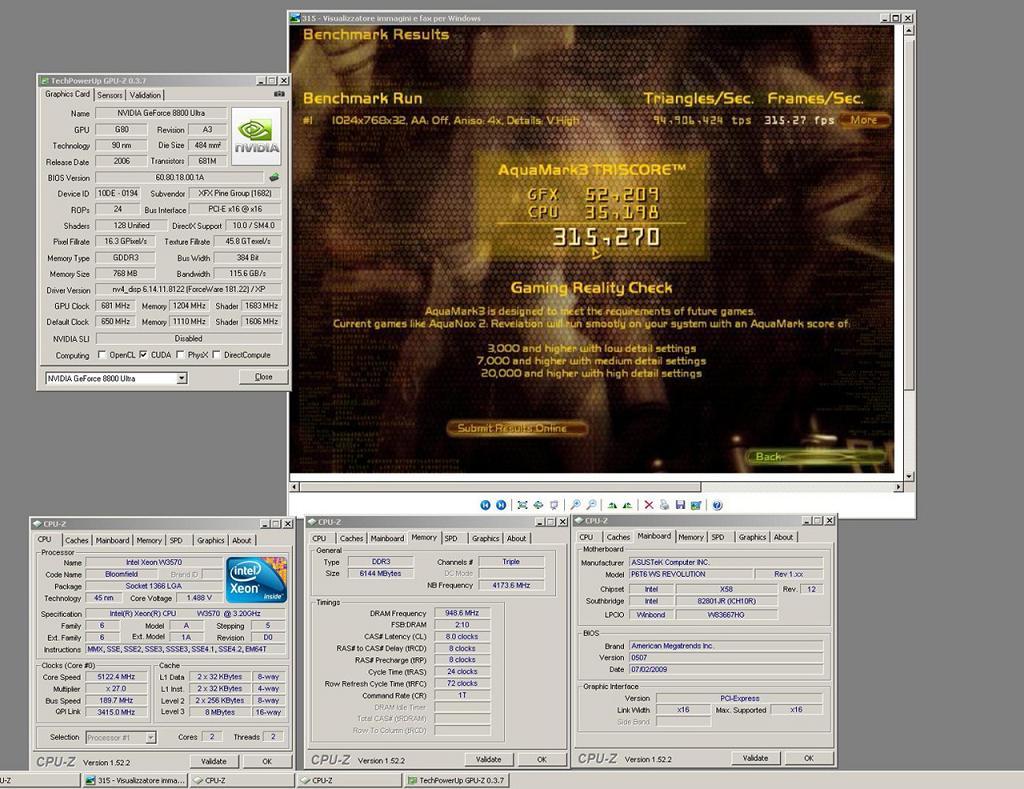The image size is (1024, 789).
Task: Enable the DirectCompute checkbox in GPU-Z
Action: coord(217,355)
